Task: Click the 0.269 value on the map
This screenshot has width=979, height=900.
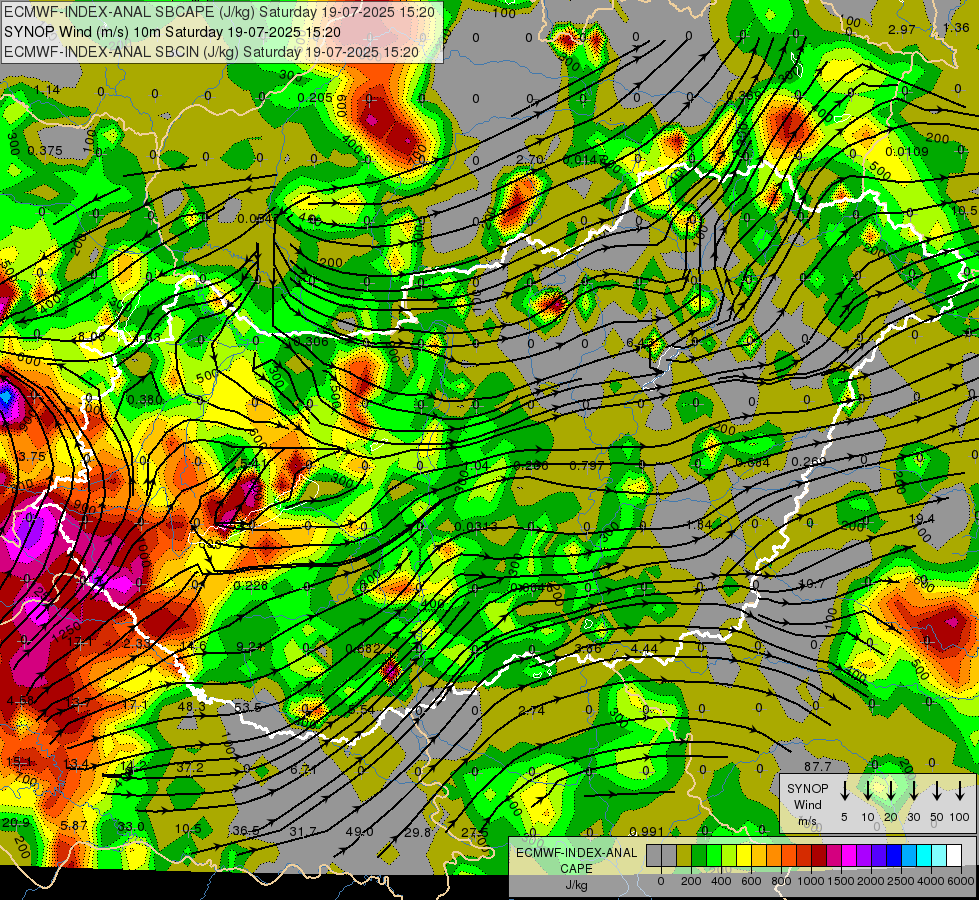Action: point(809,462)
